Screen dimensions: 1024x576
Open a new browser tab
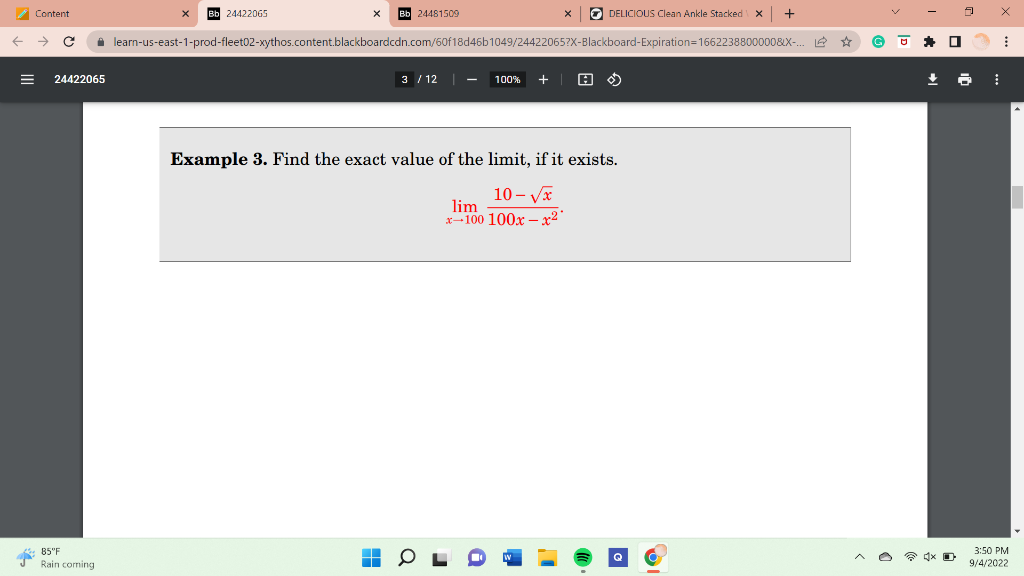coord(789,14)
